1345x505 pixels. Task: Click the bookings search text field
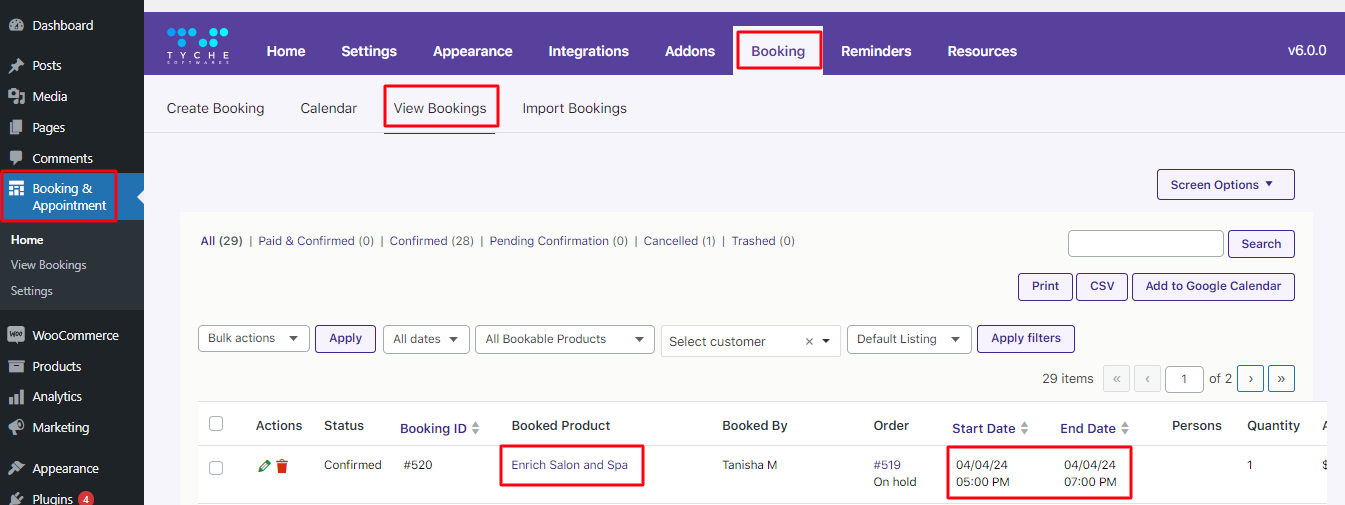tap(1146, 244)
